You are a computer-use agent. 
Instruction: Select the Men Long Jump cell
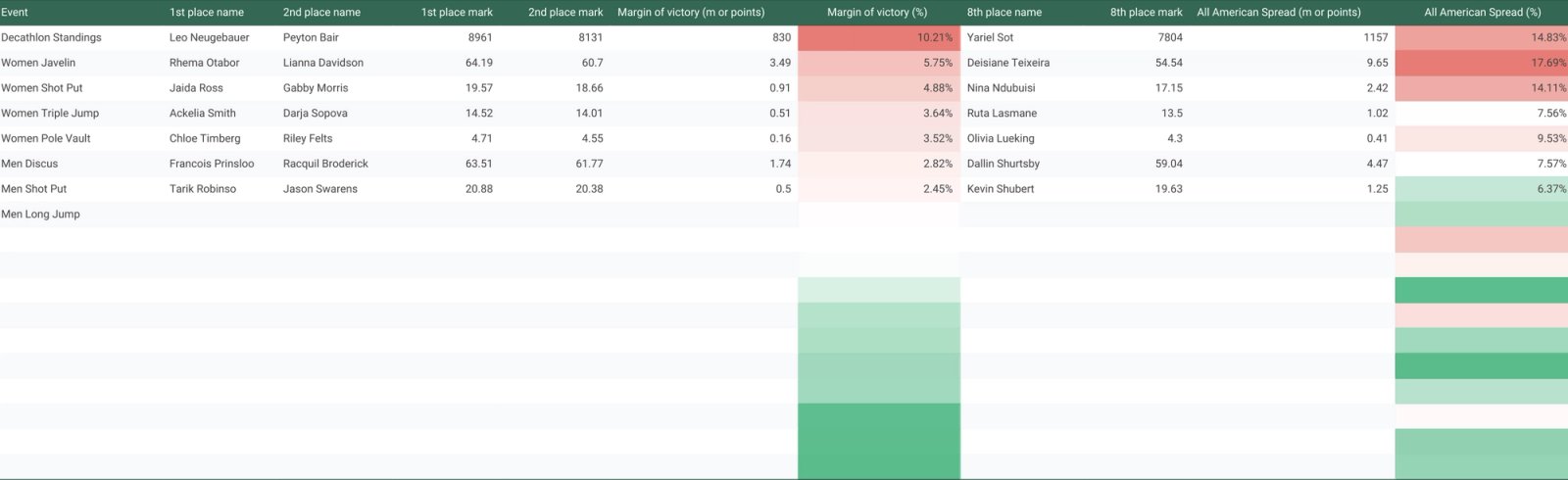40,215
